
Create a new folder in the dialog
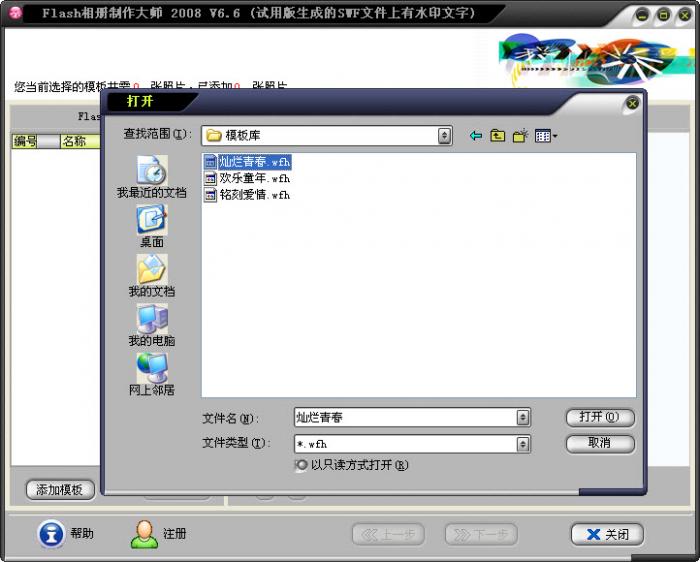(520, 136)
